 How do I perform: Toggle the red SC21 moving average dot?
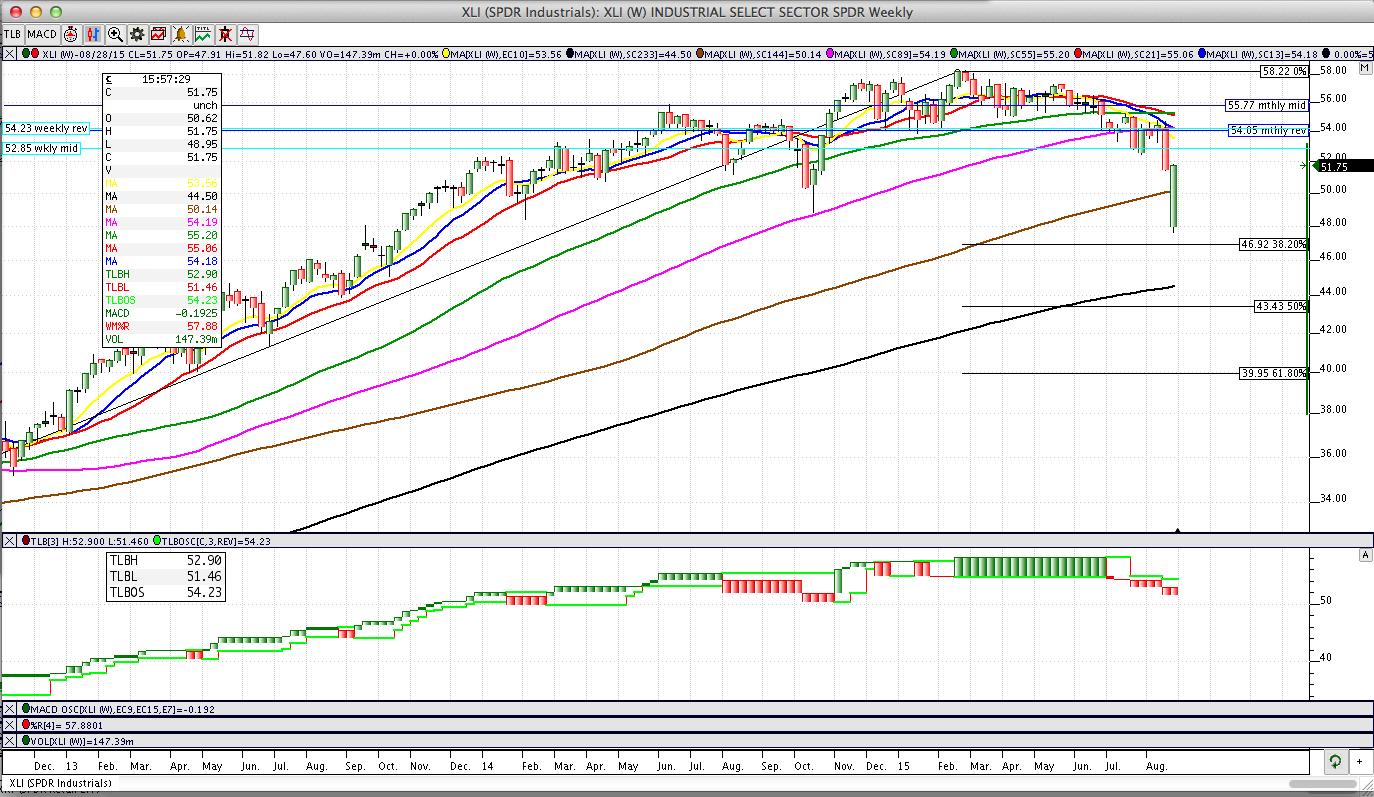click(x=1079, y=53)
